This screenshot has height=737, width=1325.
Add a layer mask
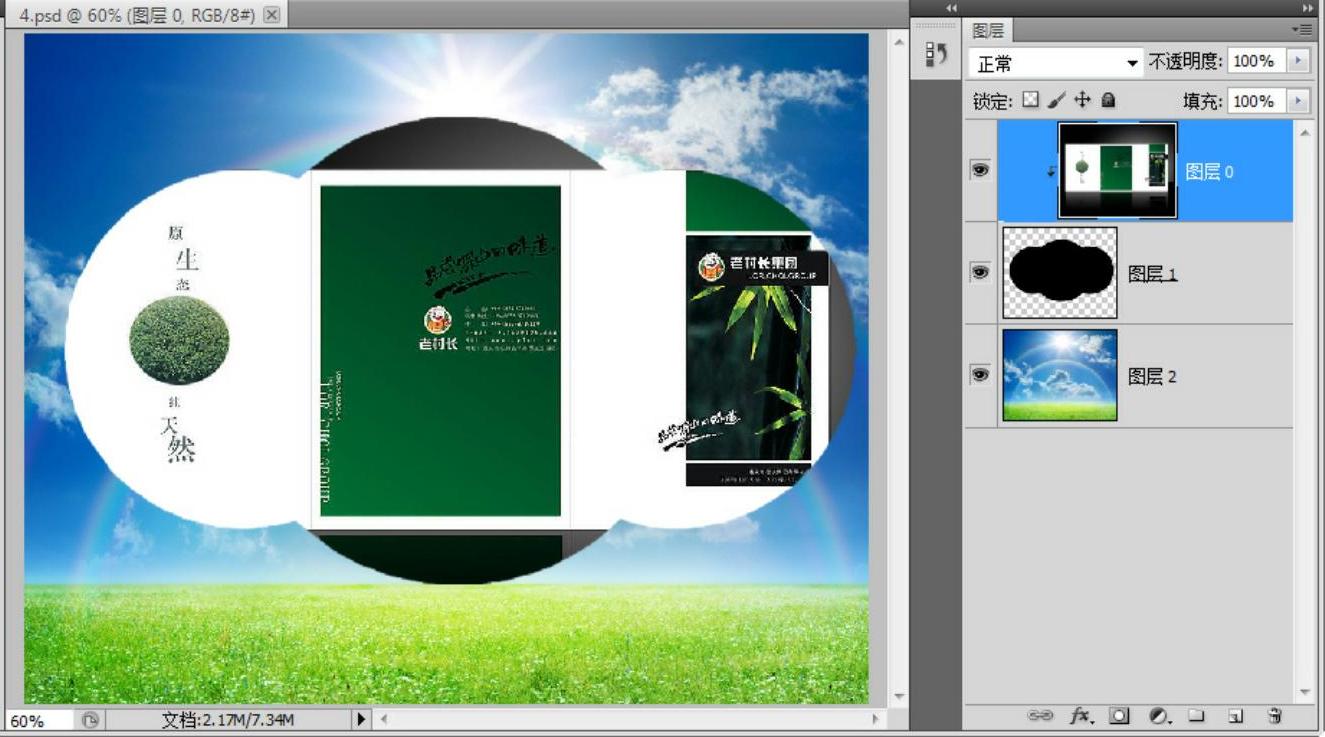pos(1120,716)
